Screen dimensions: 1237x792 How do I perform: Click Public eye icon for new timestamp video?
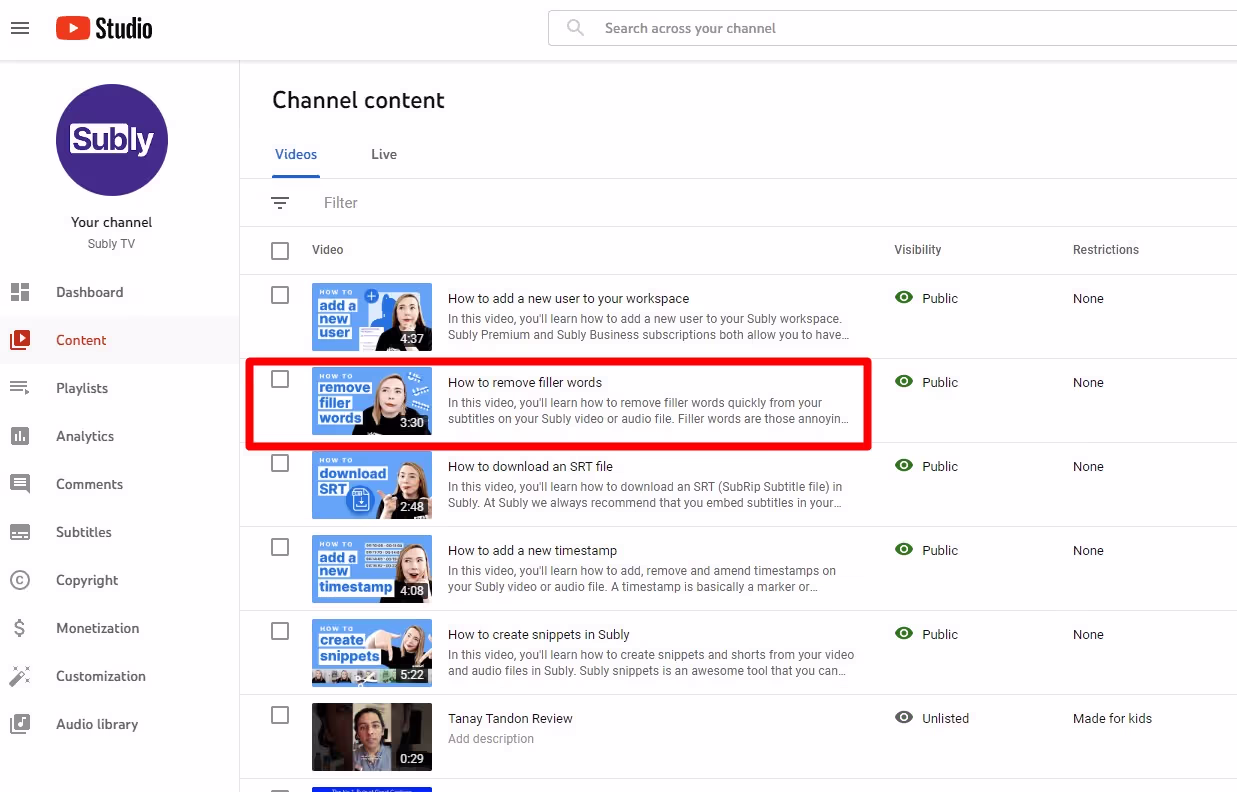(904, 549)
